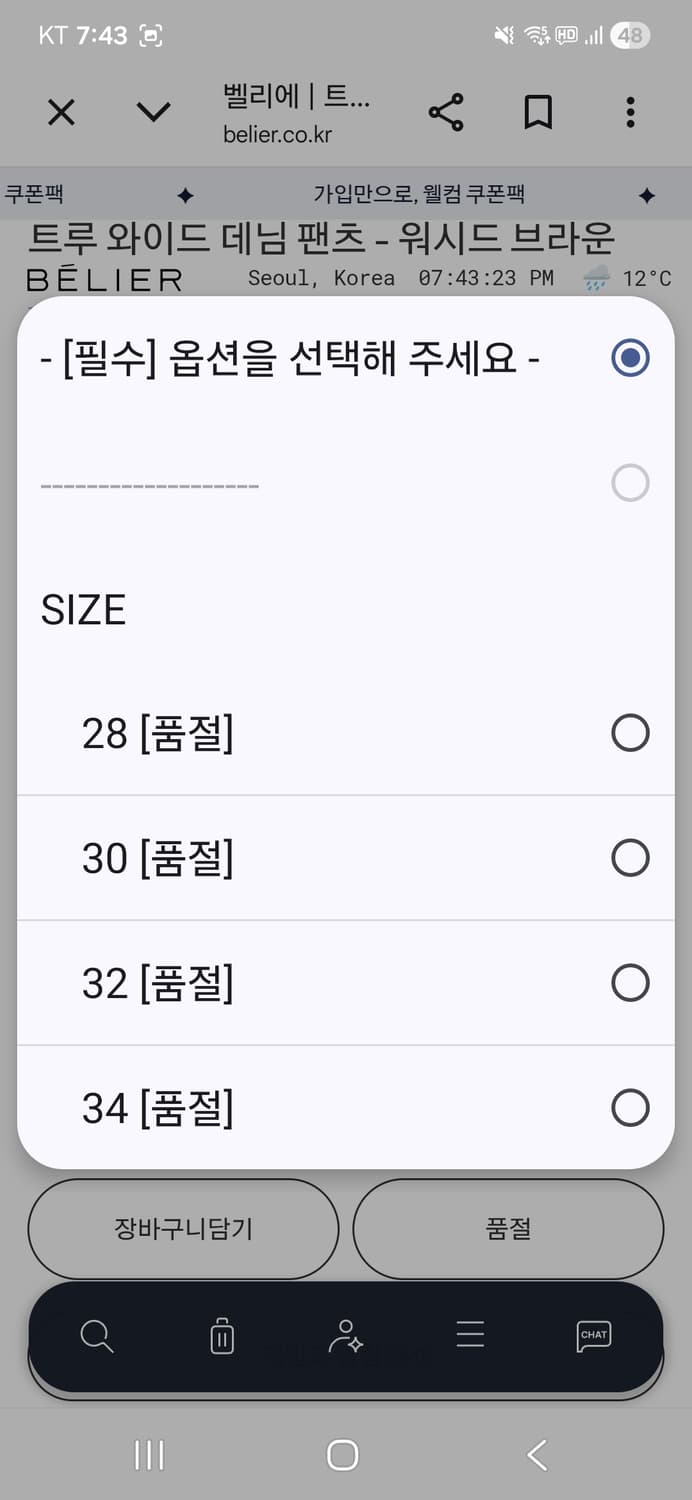Open the three-dot browser menu
This screenshot has height=1500, width=692.
click(629, 112)
